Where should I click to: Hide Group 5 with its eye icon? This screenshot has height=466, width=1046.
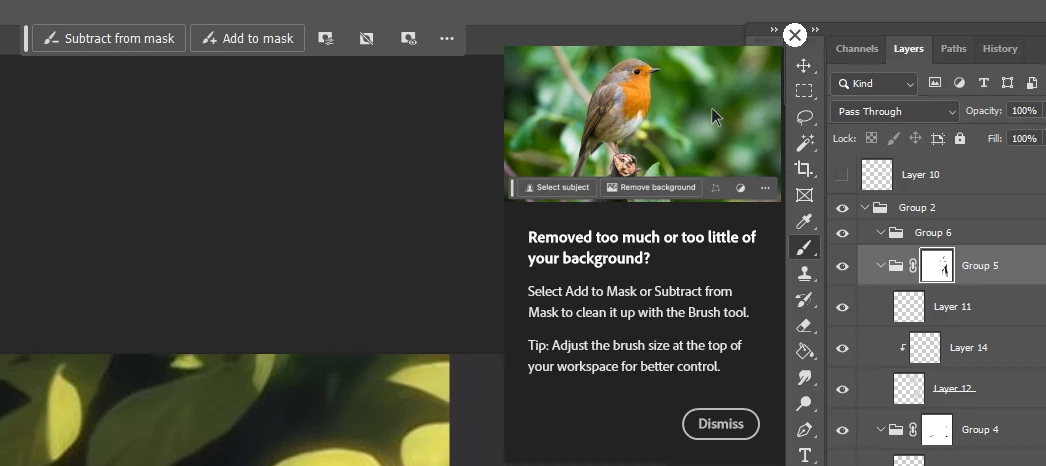[843, 266]
